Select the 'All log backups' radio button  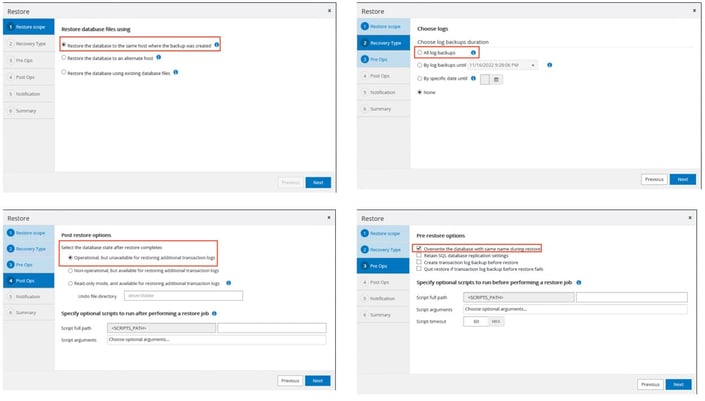coord(420,52)
